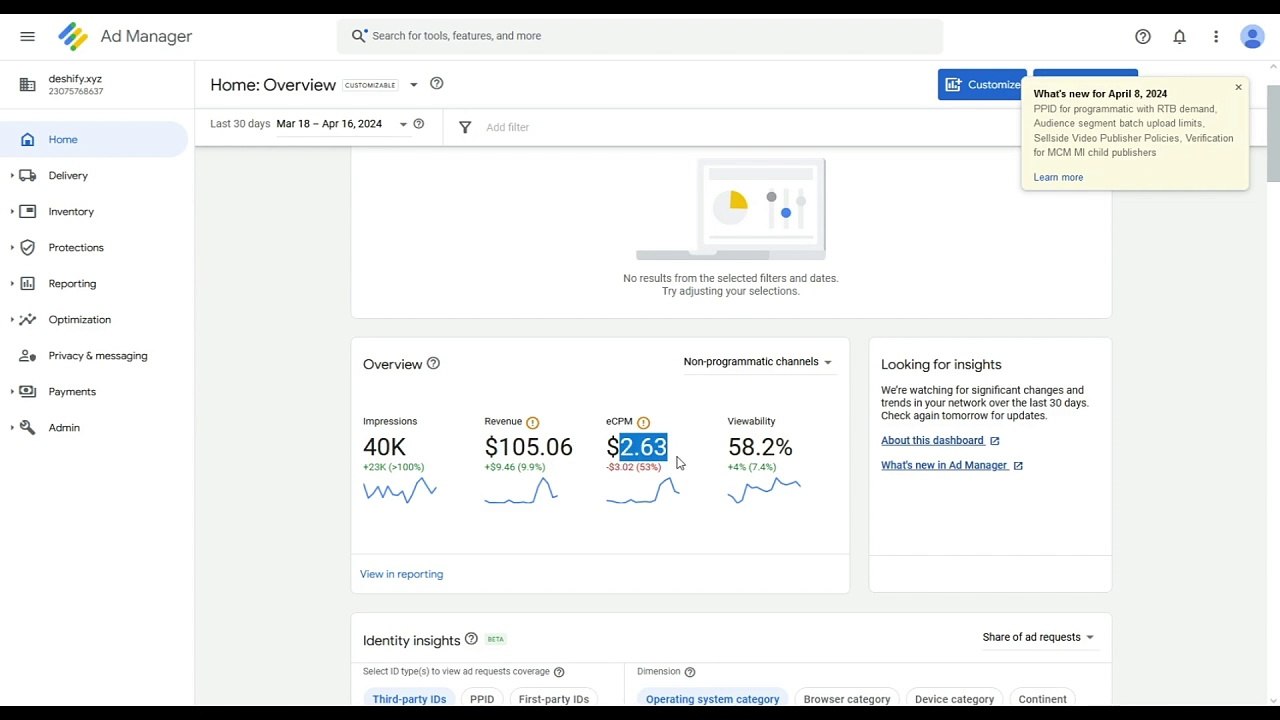Select the Device category dimension chip
This screenshot has width=1280, height=720.
(x=955, y=699)
